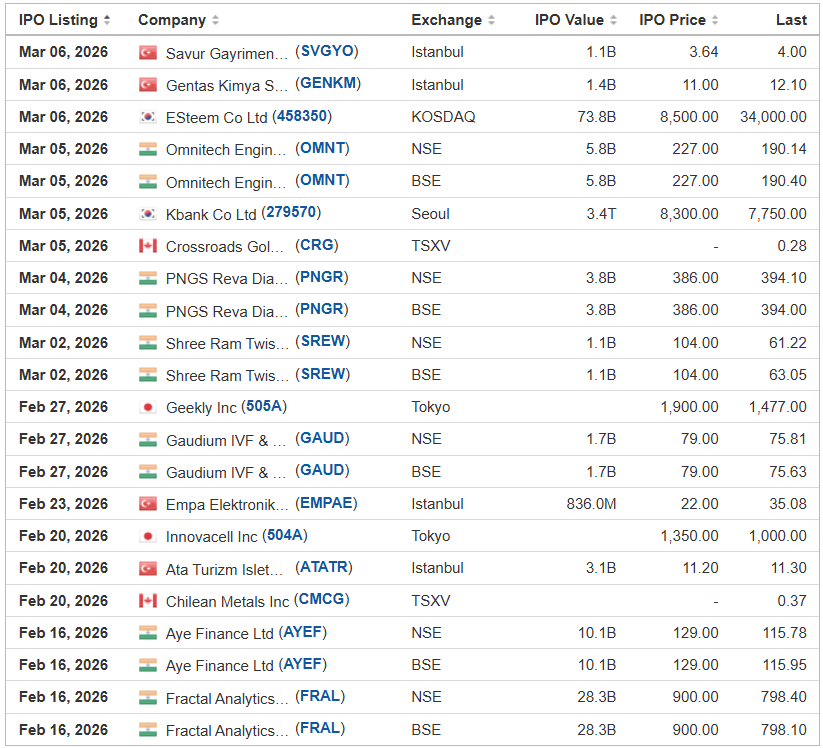
Task: Select company name Geekly Inc
Action: pyautogui.click(x=201, y=408)
